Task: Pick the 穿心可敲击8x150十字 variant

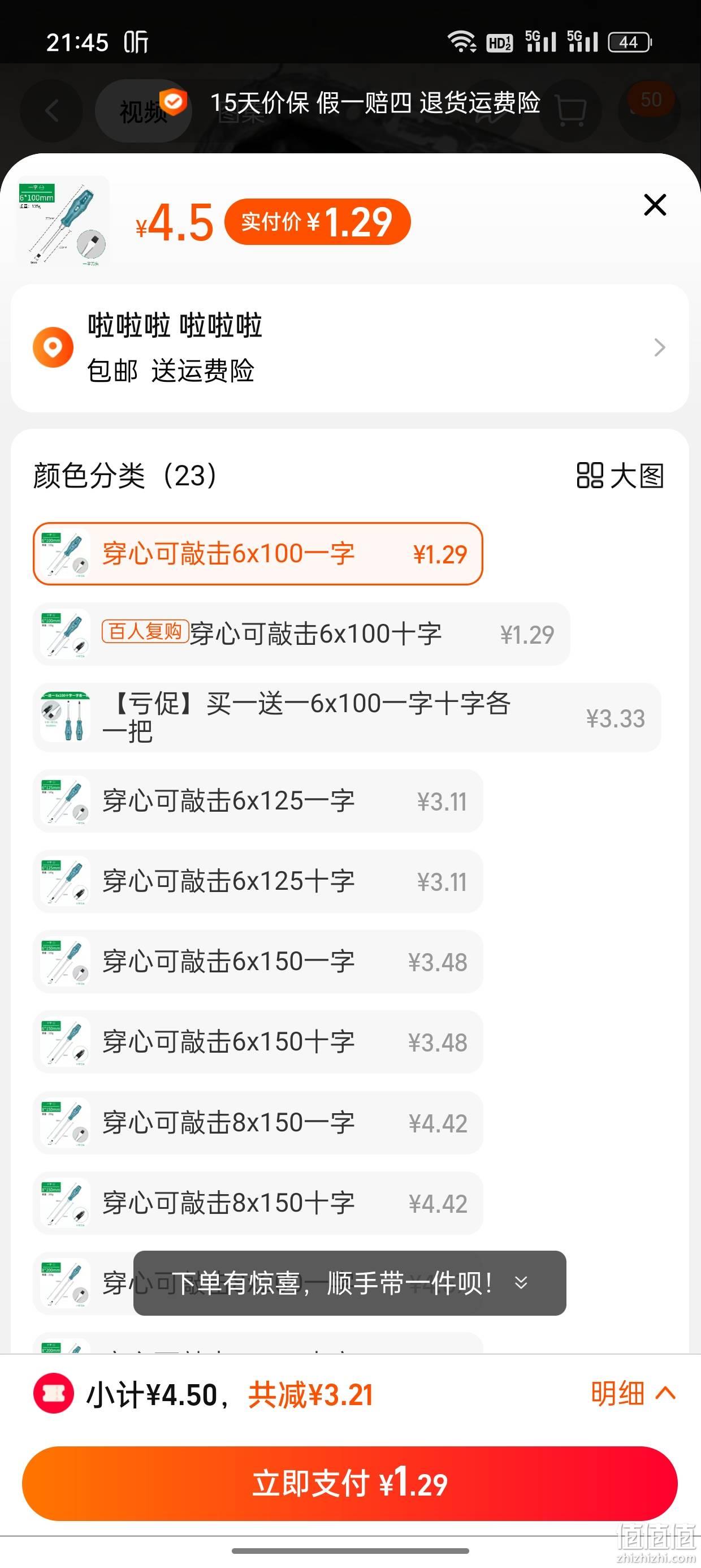Action: click(258, 1203)
